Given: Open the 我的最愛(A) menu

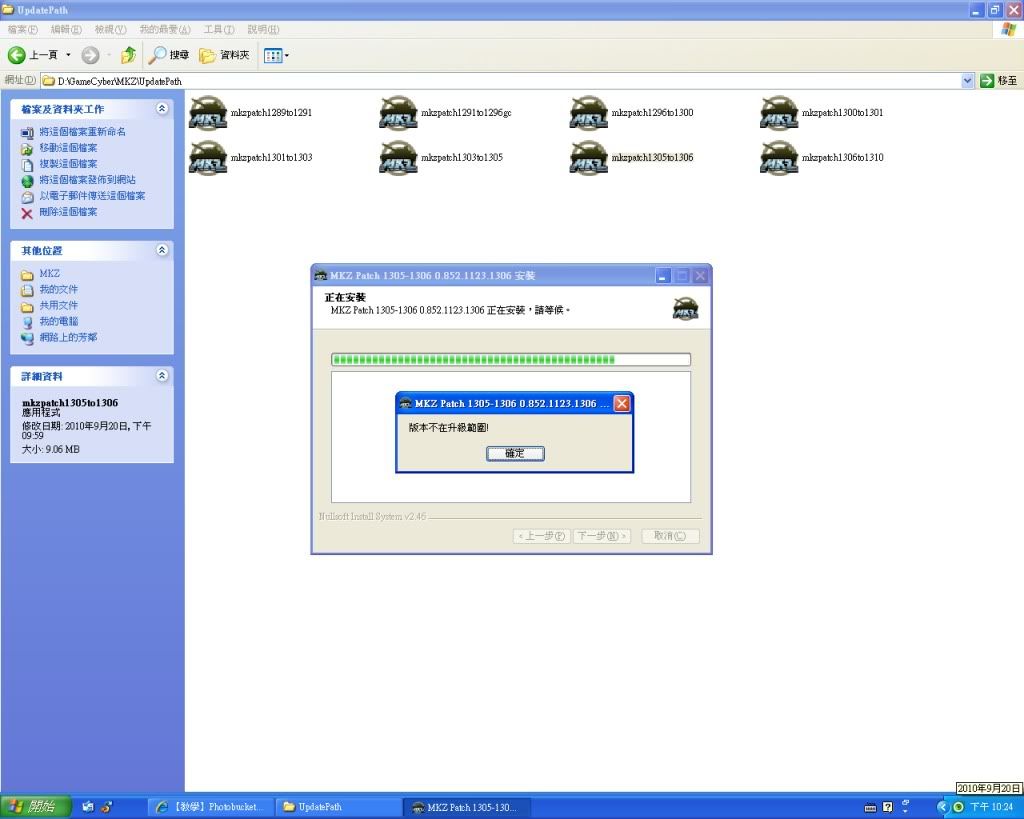Looking at the screenshot, I should click(165, 29).
